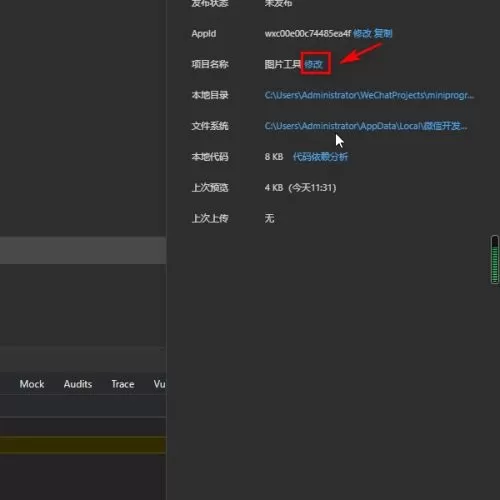Select project name text 图片工具

pyautogui.click(x=283, y=64)
